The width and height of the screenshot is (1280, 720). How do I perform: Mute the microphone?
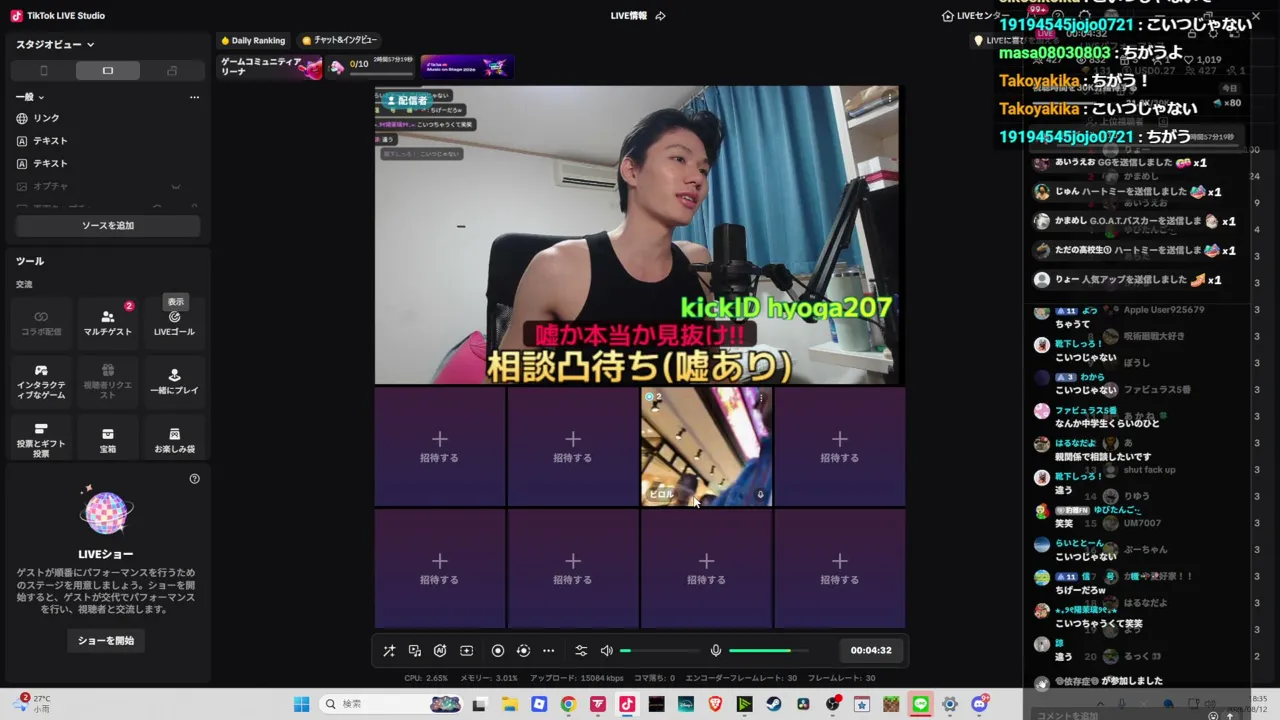point(716,651)
